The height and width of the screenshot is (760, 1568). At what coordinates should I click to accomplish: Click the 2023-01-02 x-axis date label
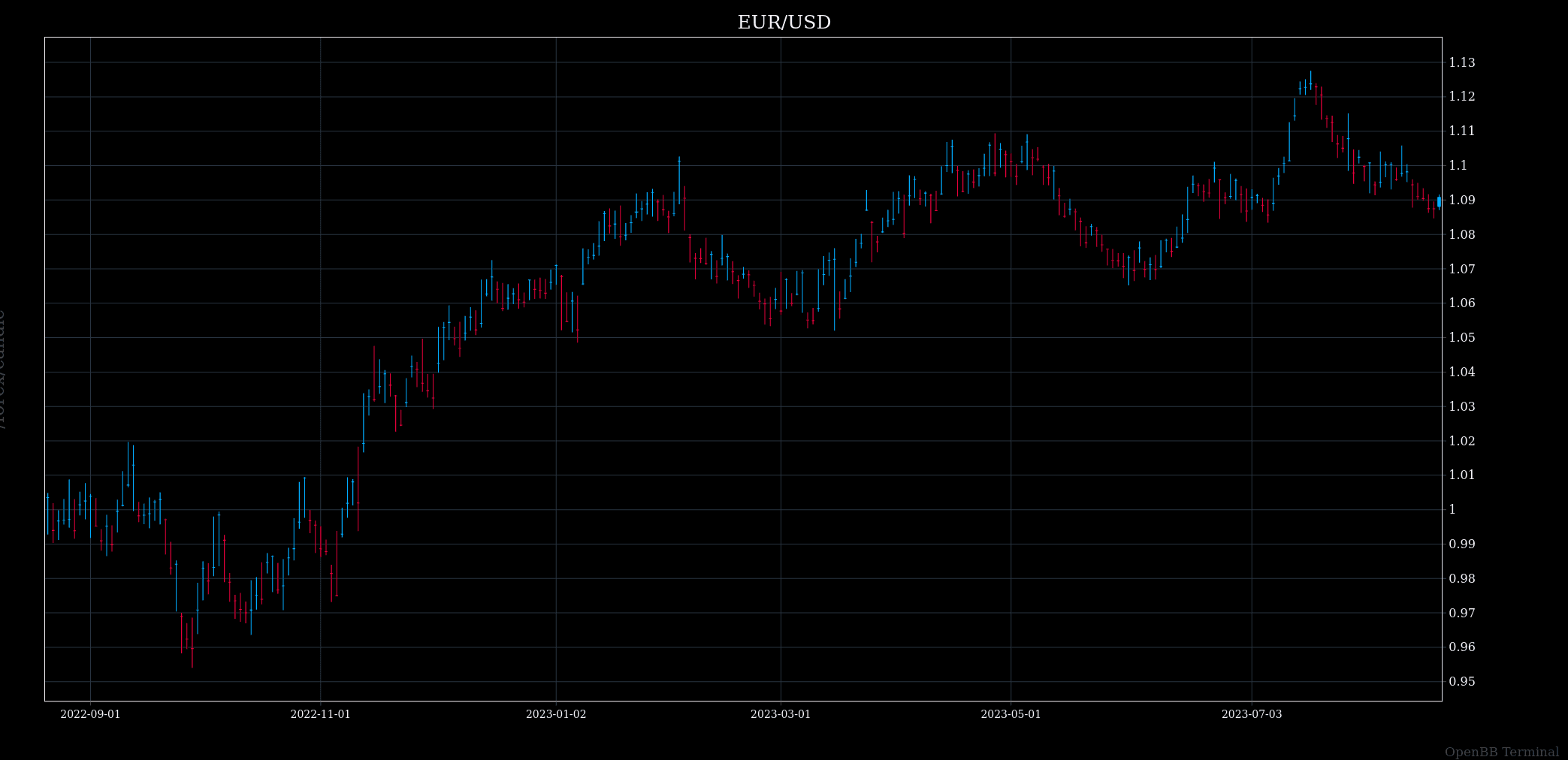click(556, 714)
